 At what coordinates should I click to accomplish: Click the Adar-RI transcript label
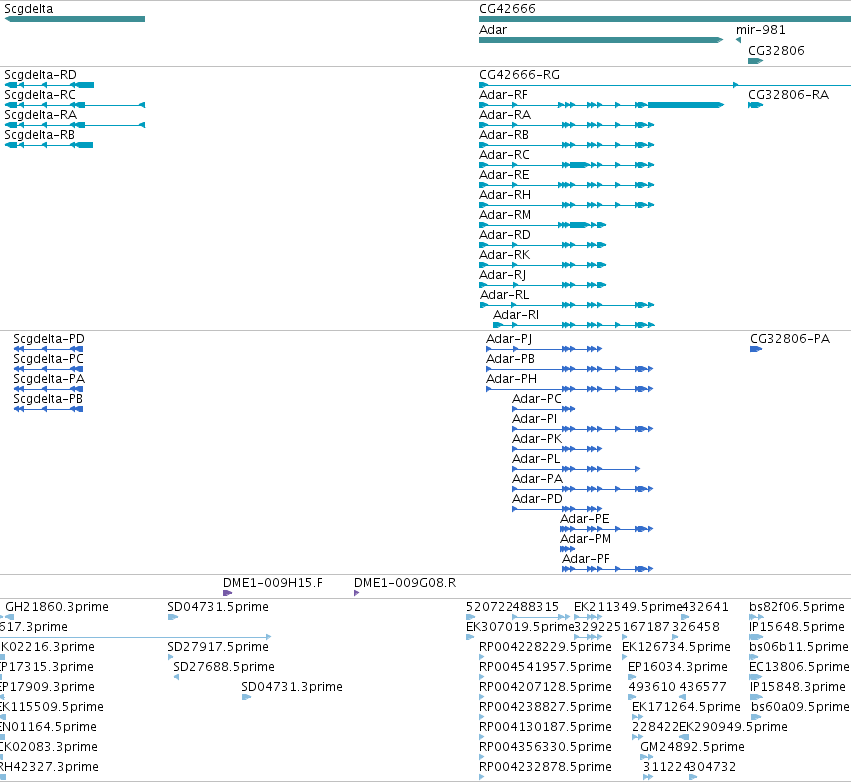pos(516,315)
